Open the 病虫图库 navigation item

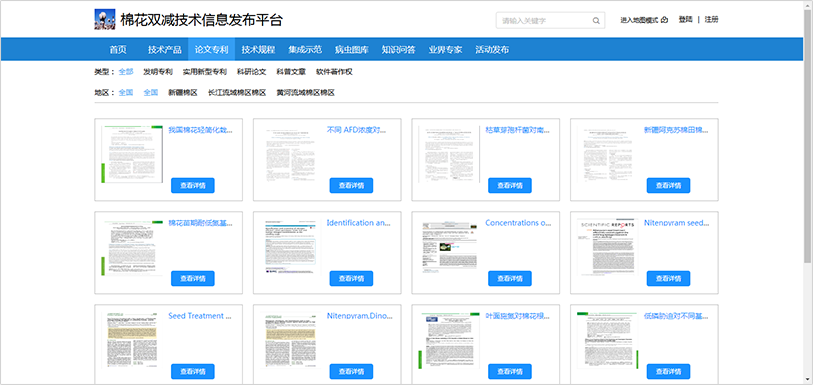[x=352, y=50]
